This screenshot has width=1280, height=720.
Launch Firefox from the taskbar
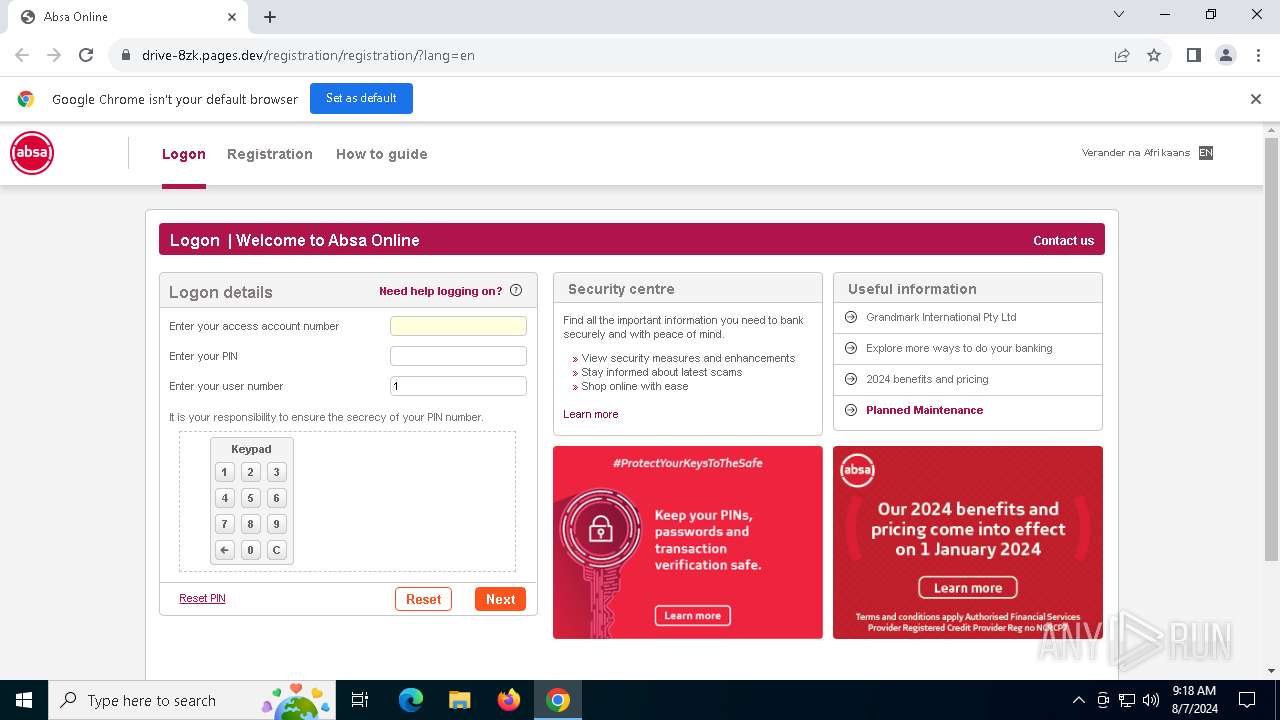click(509, 700)
